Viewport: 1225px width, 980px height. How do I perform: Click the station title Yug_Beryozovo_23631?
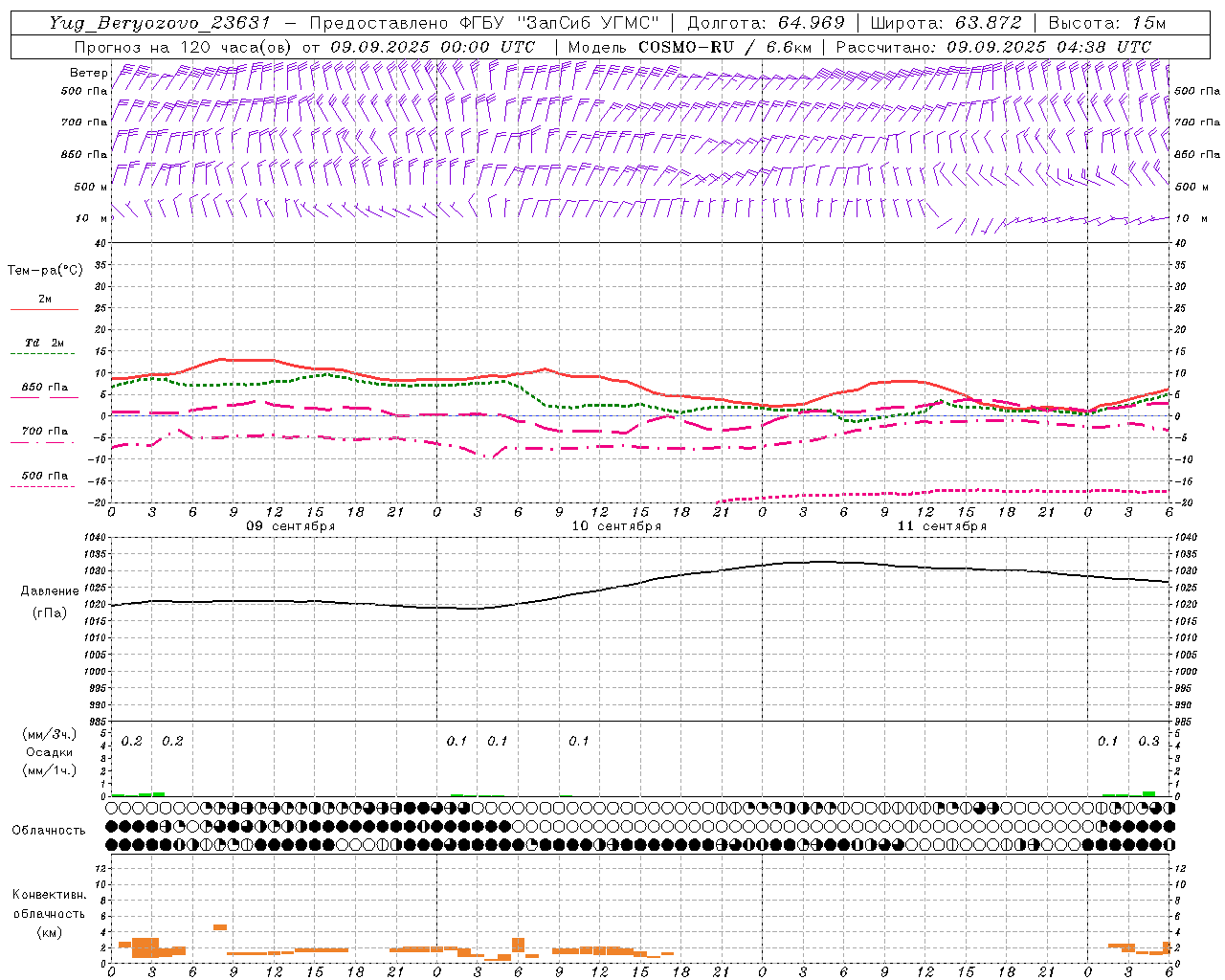tap(161, 23)
